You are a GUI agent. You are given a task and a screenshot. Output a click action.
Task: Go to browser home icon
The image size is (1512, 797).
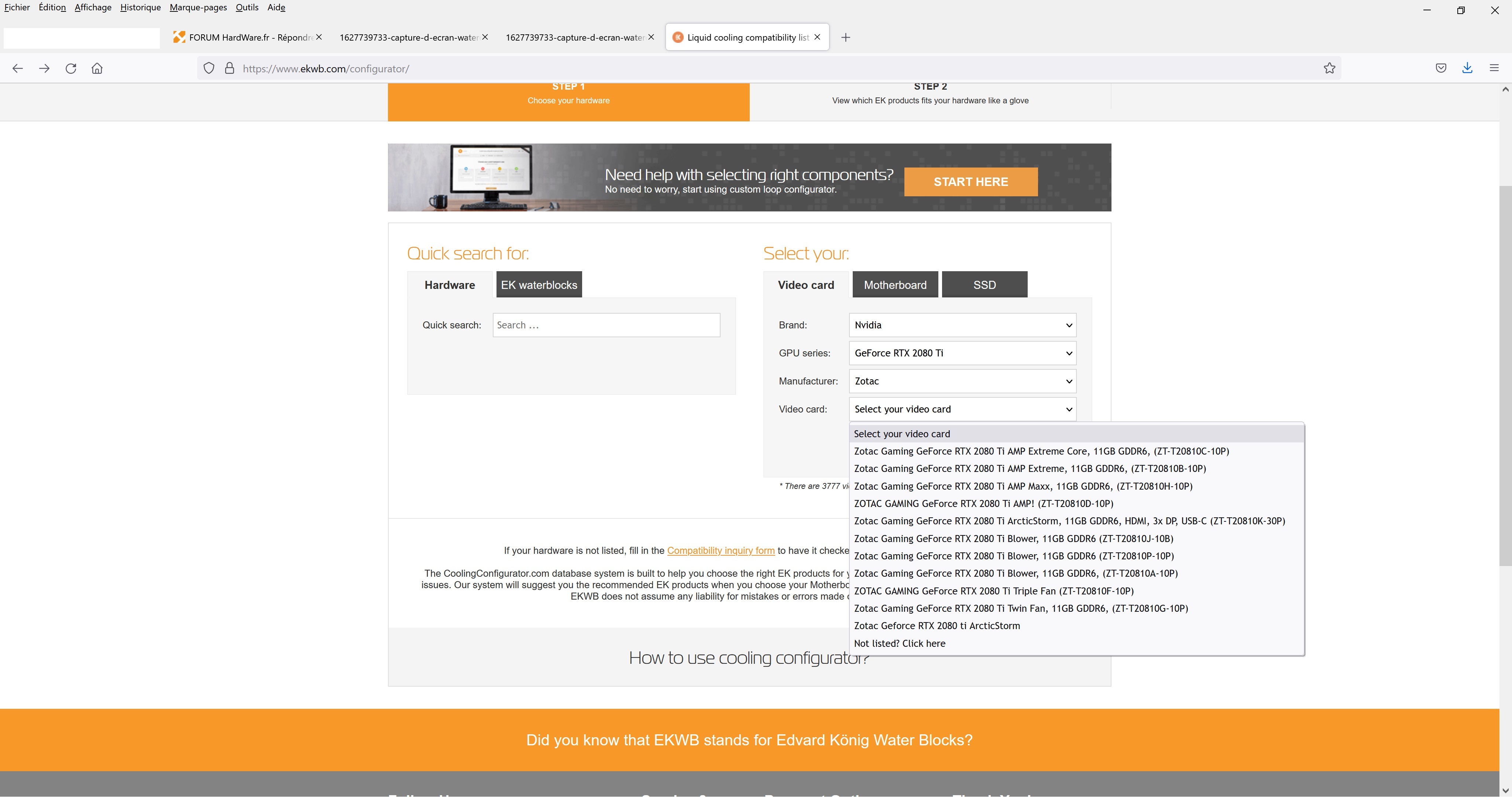[97, 69]
